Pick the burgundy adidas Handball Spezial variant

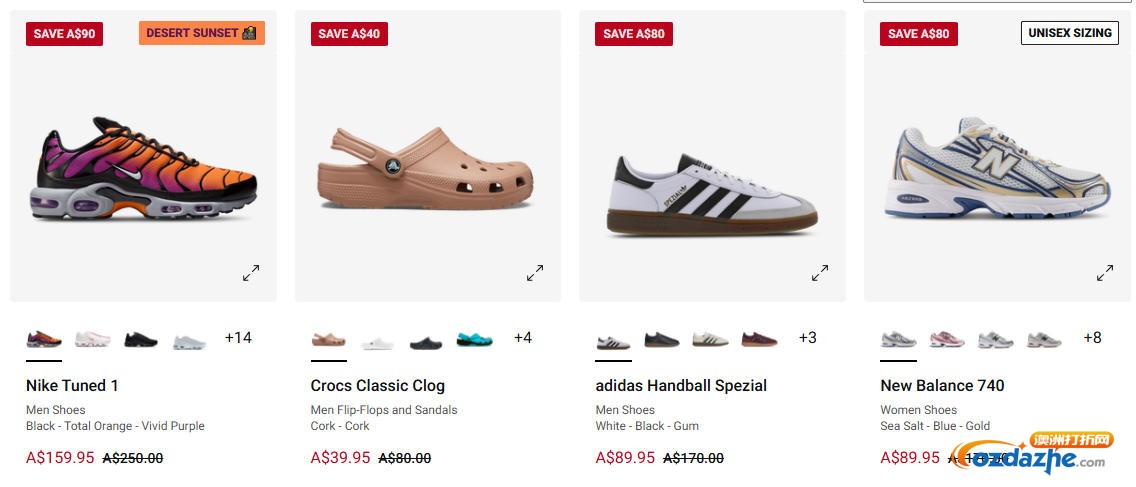pos(759,340)
